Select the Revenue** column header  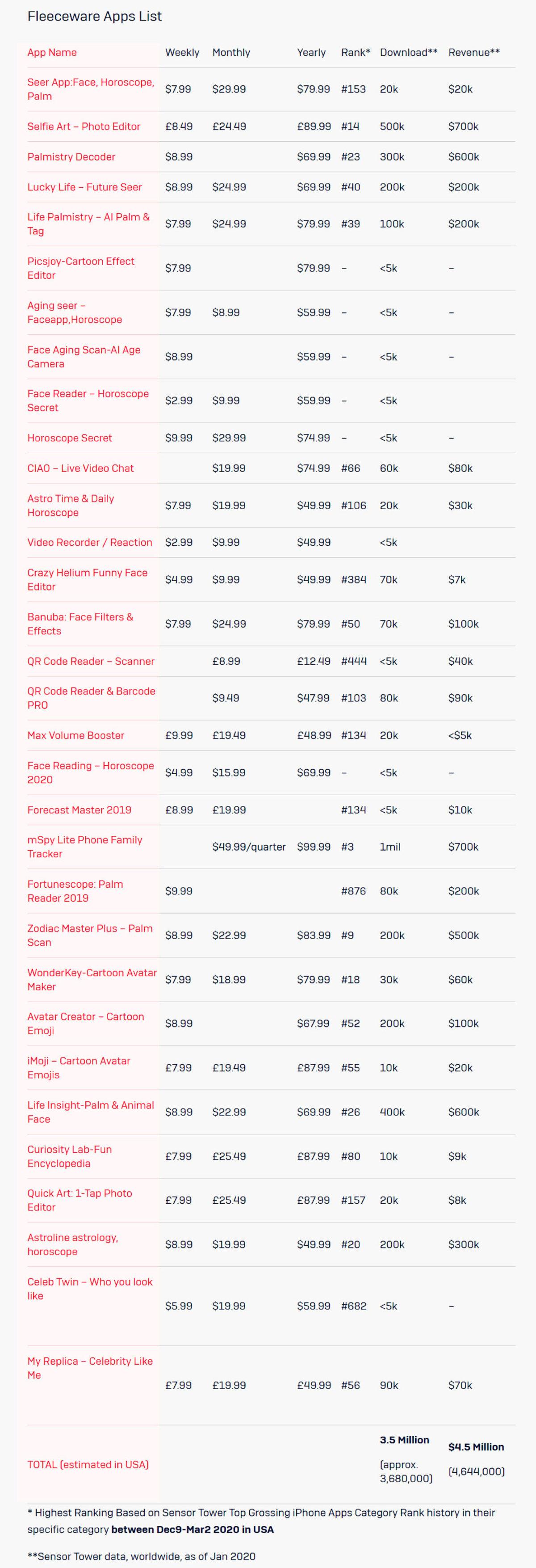(x=473, y=52)
